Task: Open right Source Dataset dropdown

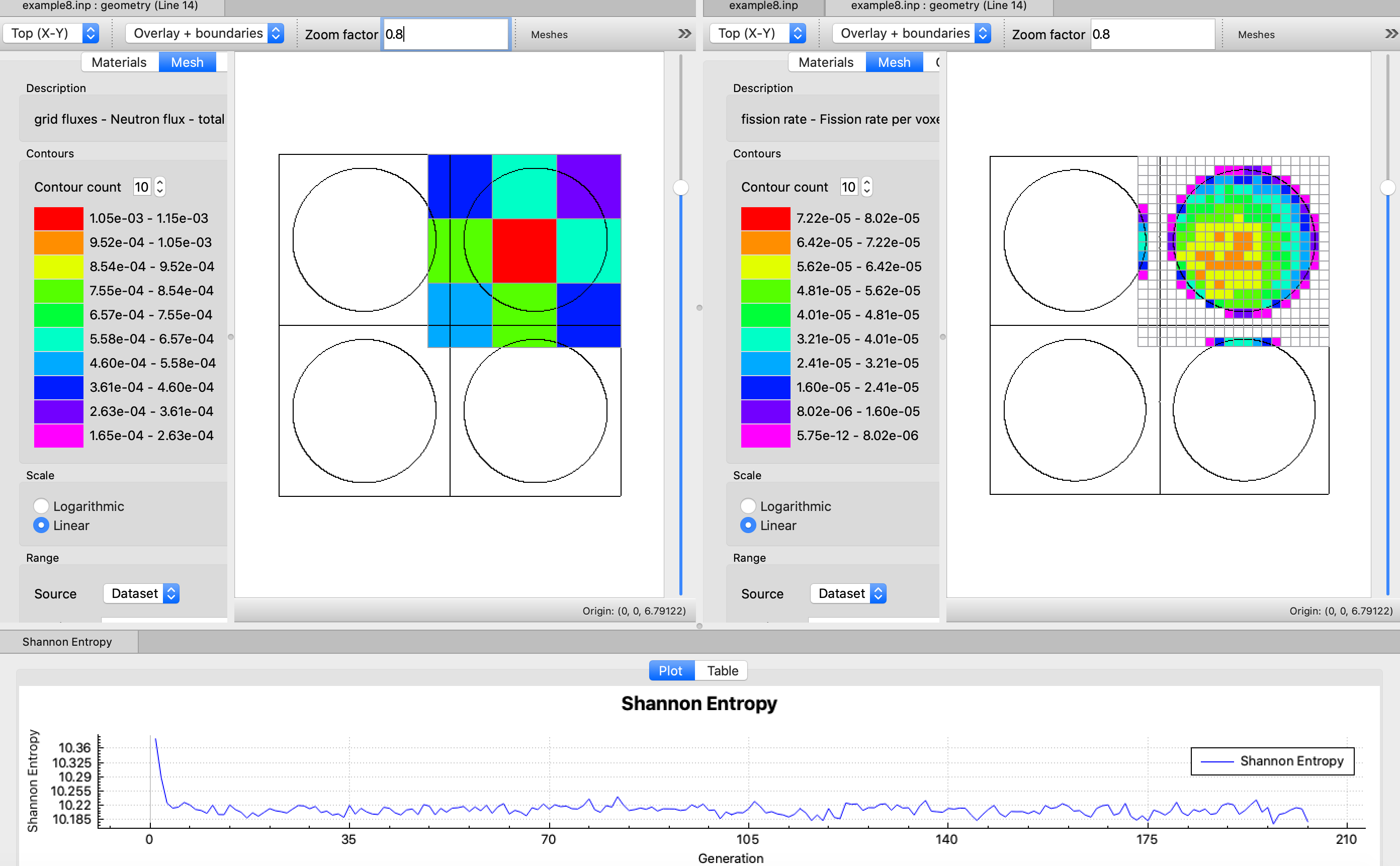Action: [848, 593]
